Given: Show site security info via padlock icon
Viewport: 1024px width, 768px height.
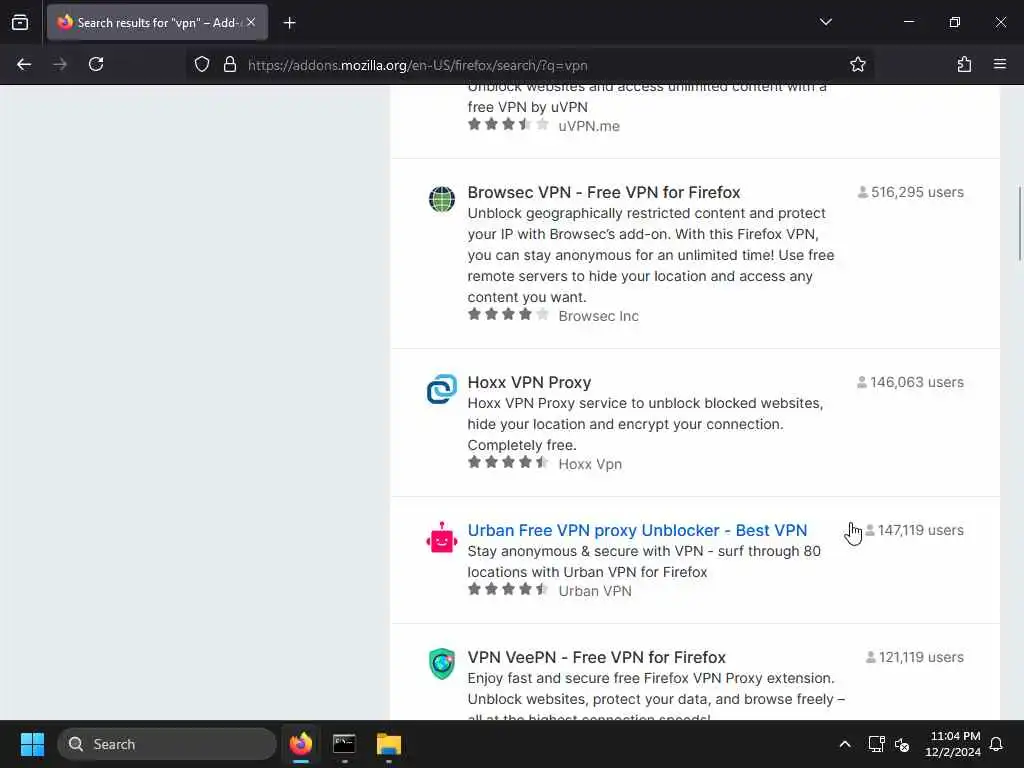Looking at the screenshot, I should [x=229, y=64].
